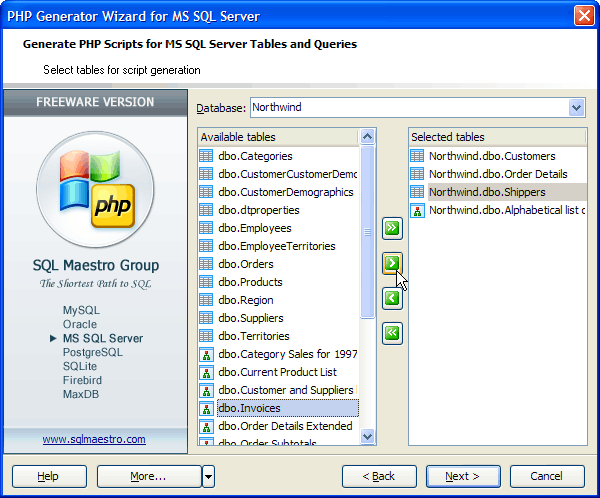Click the table icon beside dbo.EmployeeTerritories

point(206,246)
